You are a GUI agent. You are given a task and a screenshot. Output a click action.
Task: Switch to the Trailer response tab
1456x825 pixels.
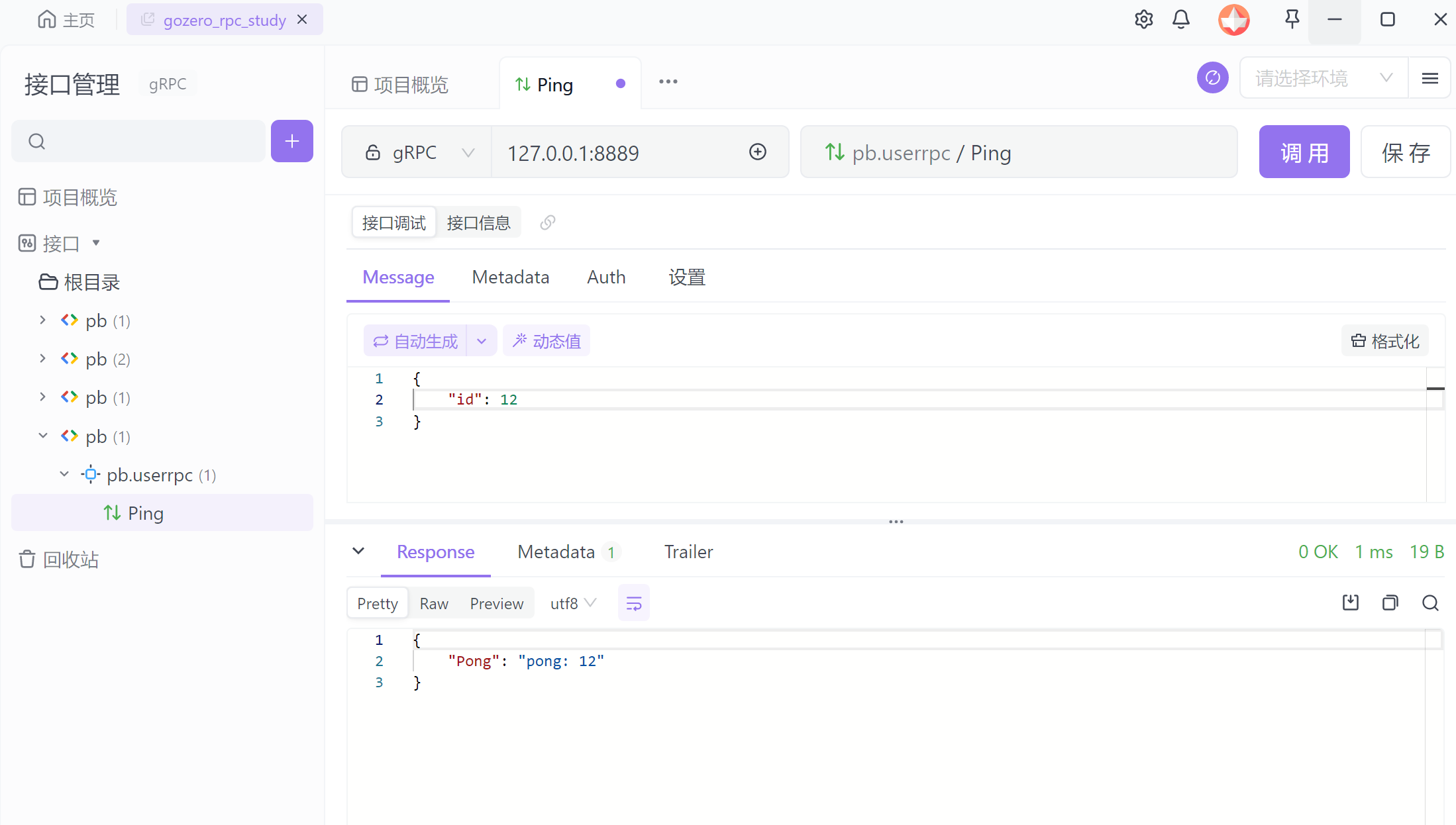688,552
